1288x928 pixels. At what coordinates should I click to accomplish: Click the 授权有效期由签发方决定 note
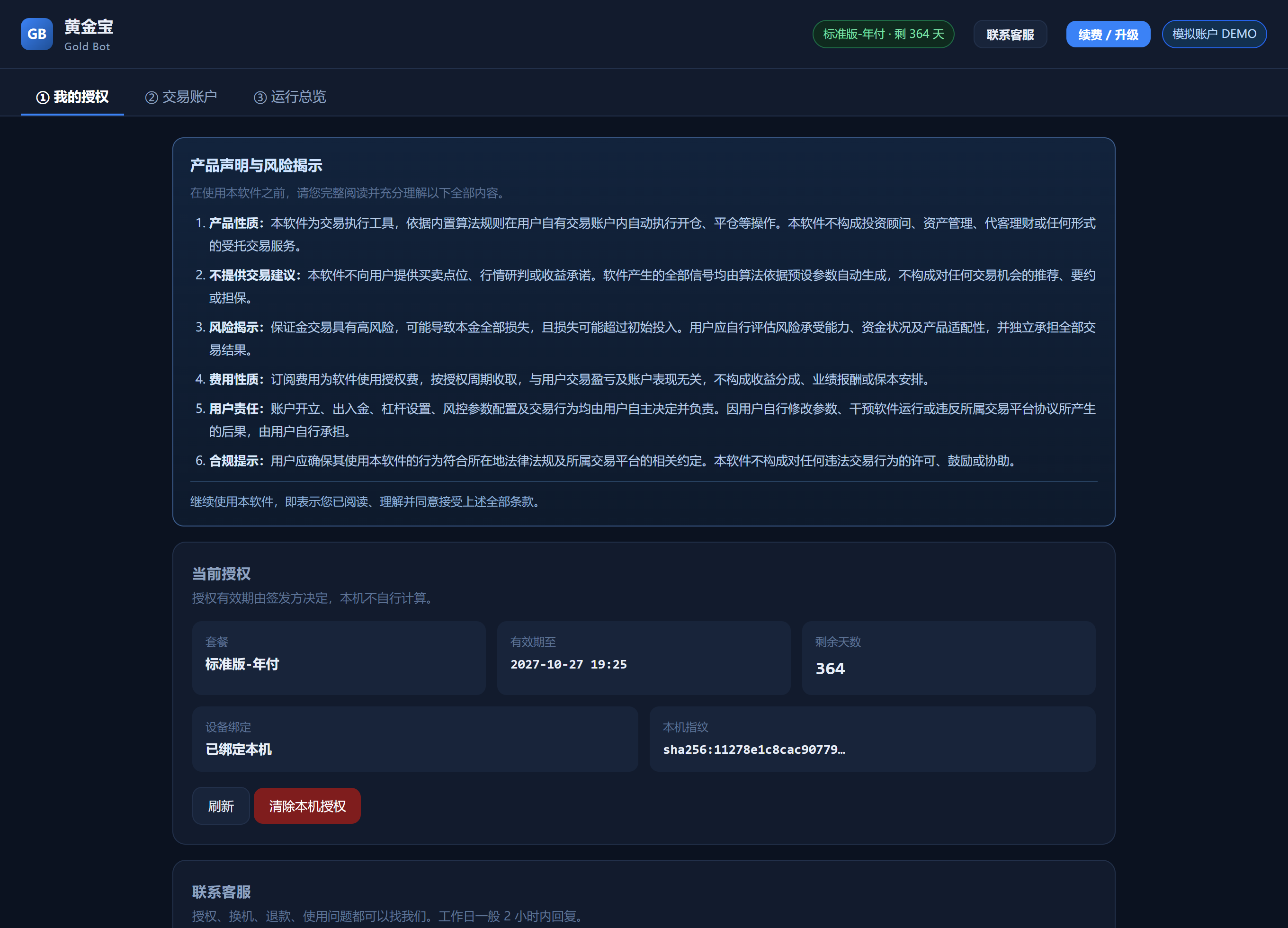click(314, 598)
